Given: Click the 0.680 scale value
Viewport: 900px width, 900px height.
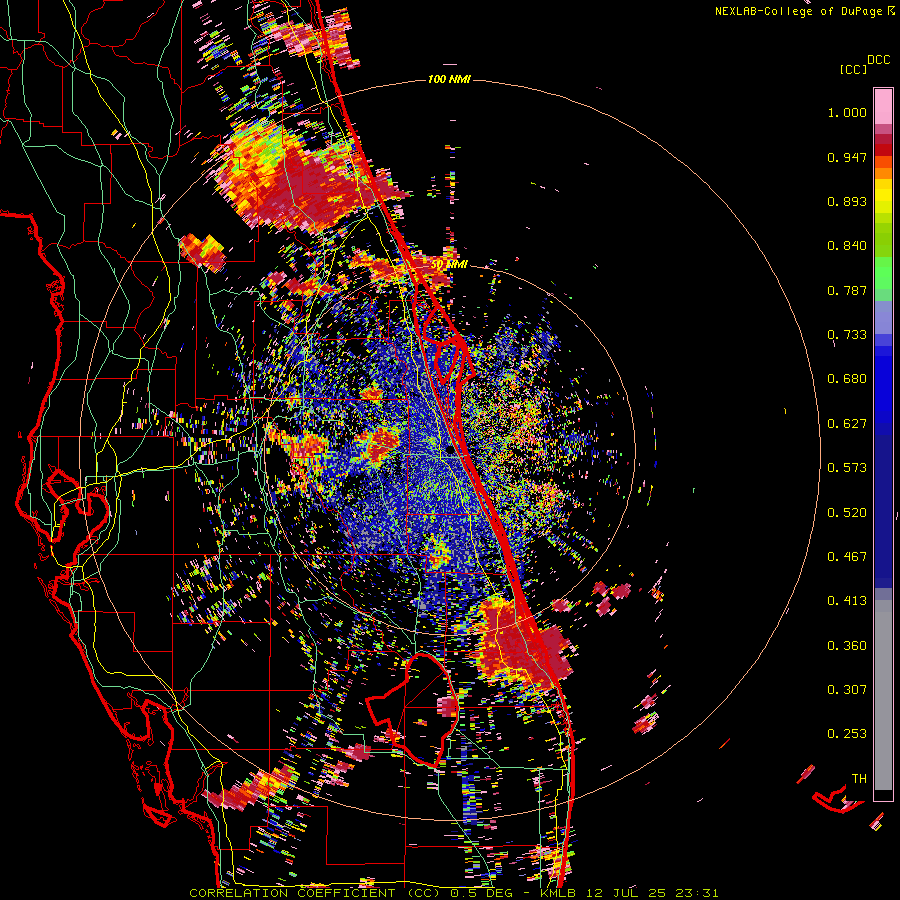Looking at the screenshot, I should coord(847,379).
